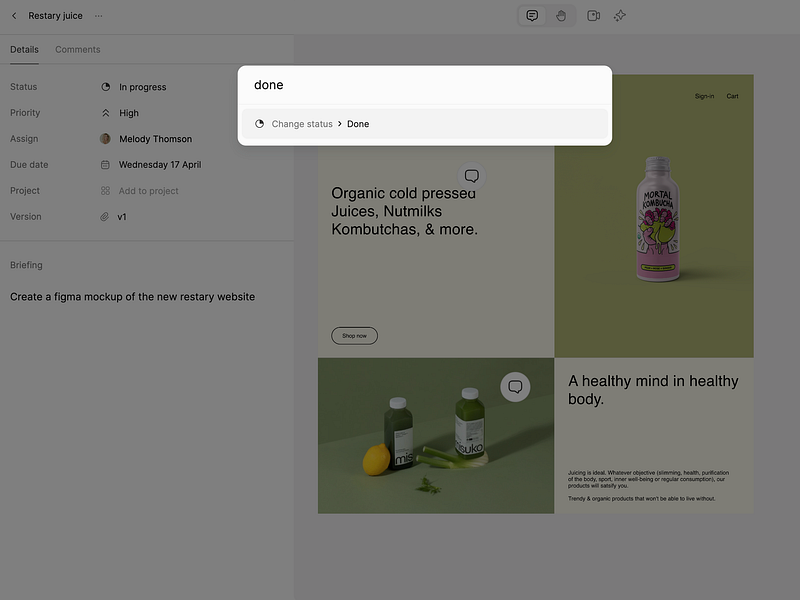800x600 pixels.
Task: Click 'A healthy mind in healthy body.' heading
Action: (x=653, y=390)
